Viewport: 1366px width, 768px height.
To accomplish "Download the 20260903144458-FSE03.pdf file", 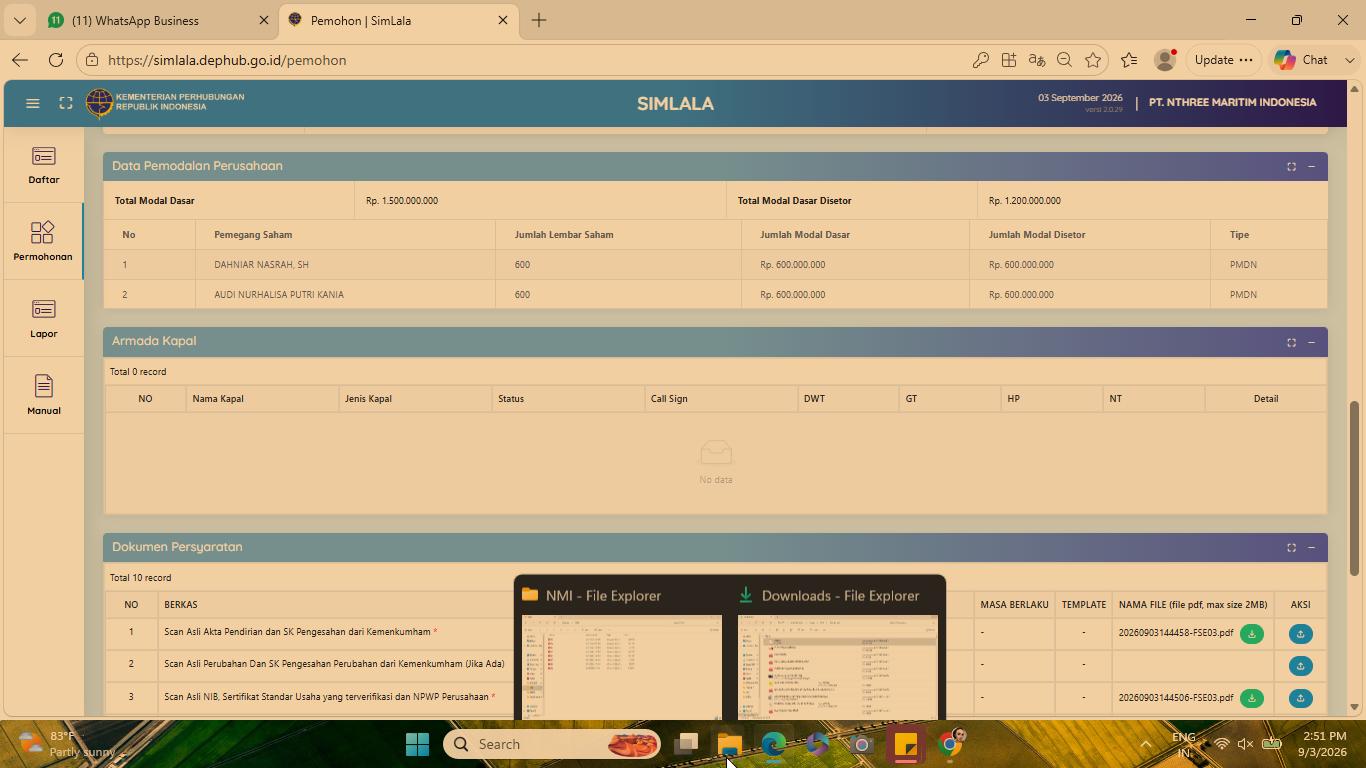I will (1251, 634).
